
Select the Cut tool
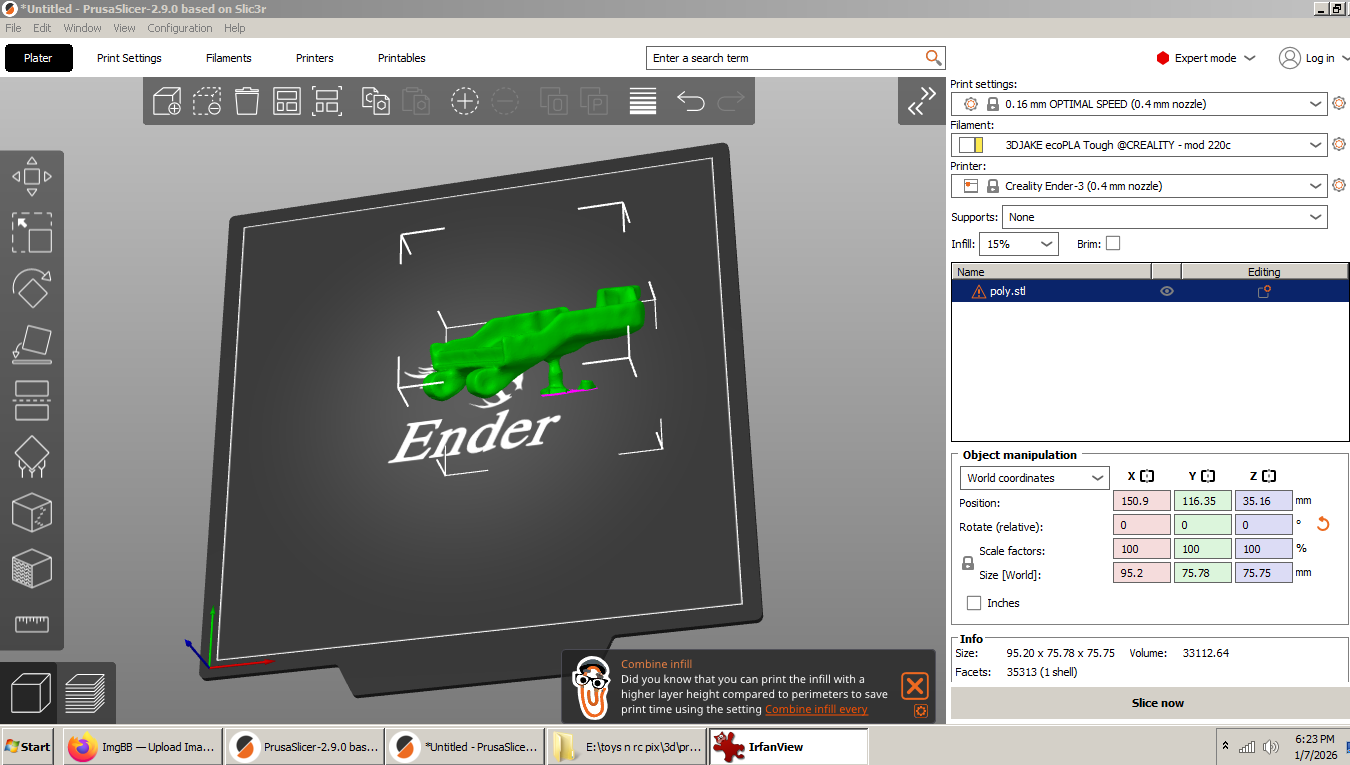coord(32,401)
